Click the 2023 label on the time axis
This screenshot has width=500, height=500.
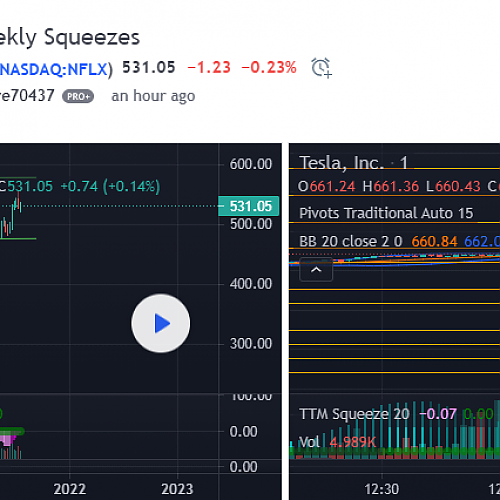[x=177, y=489]
